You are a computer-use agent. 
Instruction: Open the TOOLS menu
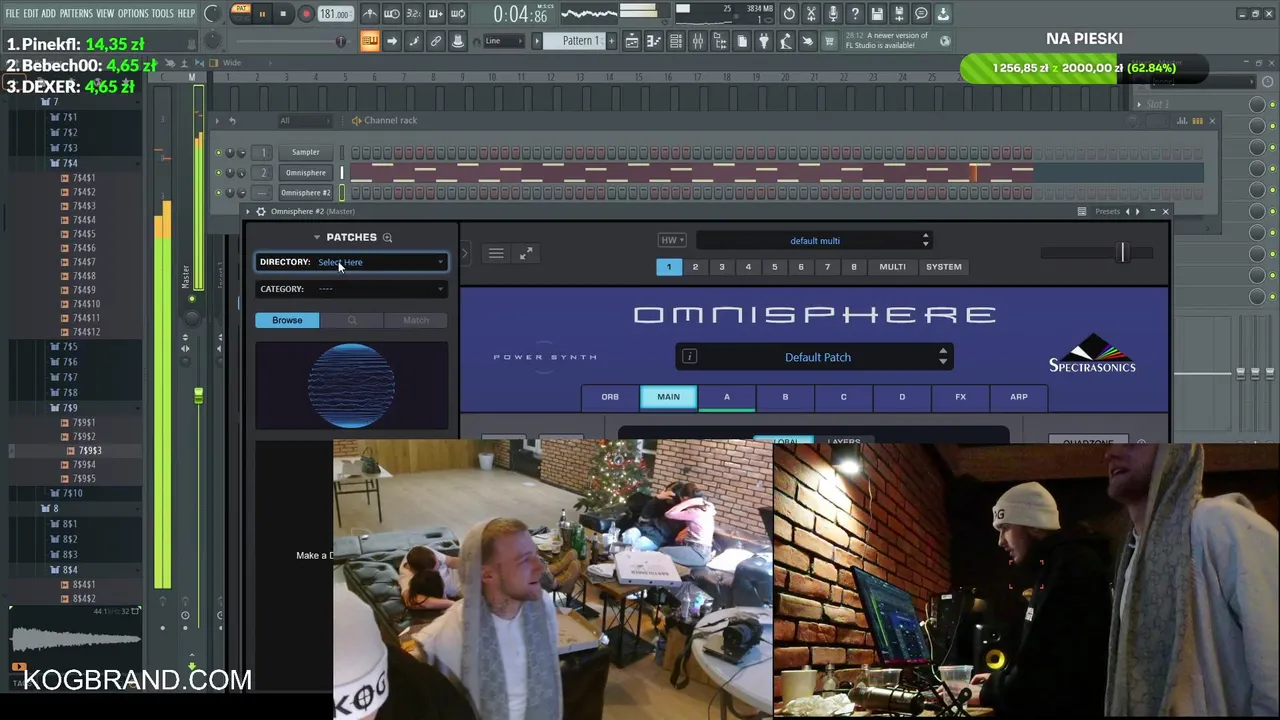point(162,13)
